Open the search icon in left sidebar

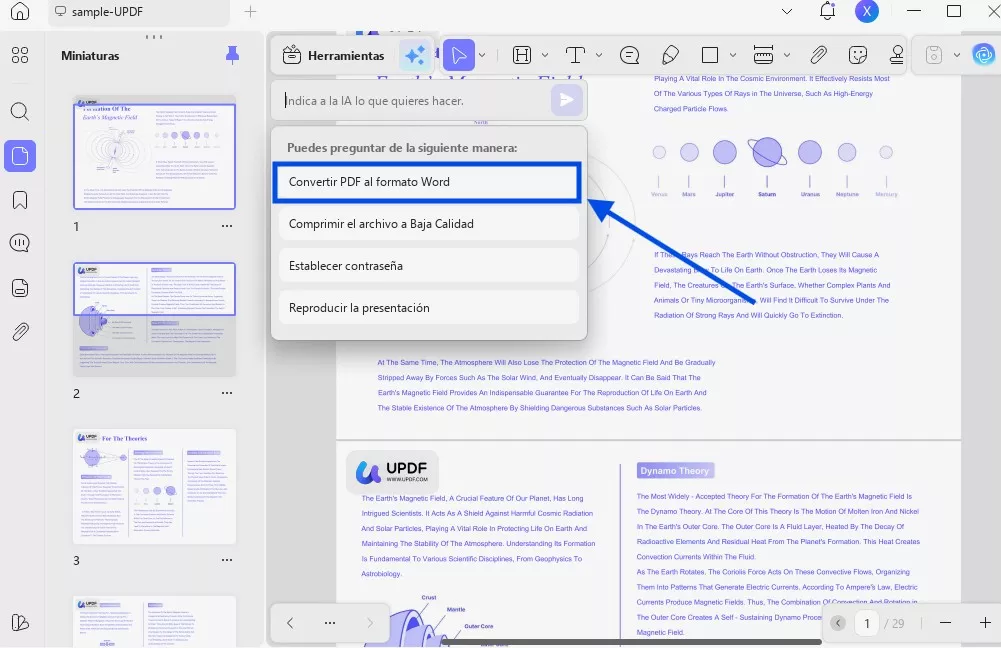(20, 111)
